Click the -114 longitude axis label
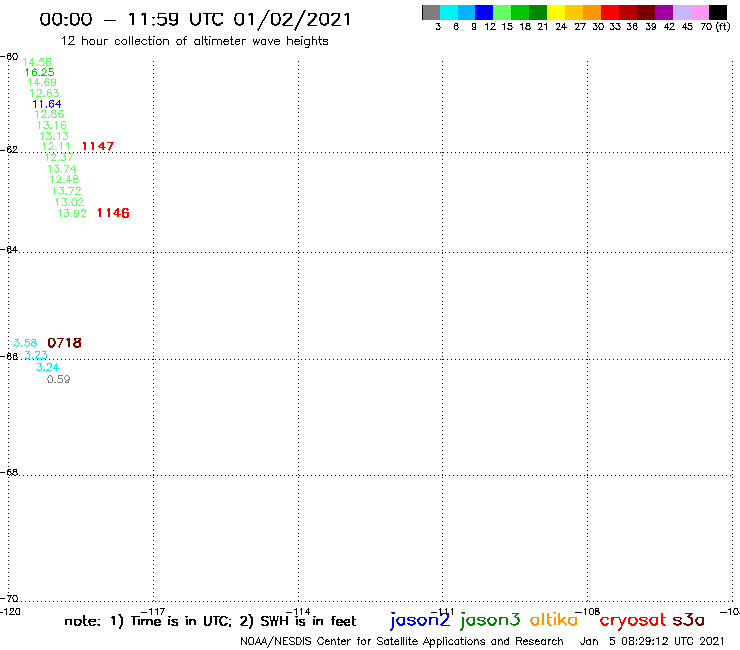The height and width of the screenshot is (650, 740). click(298, 612)
